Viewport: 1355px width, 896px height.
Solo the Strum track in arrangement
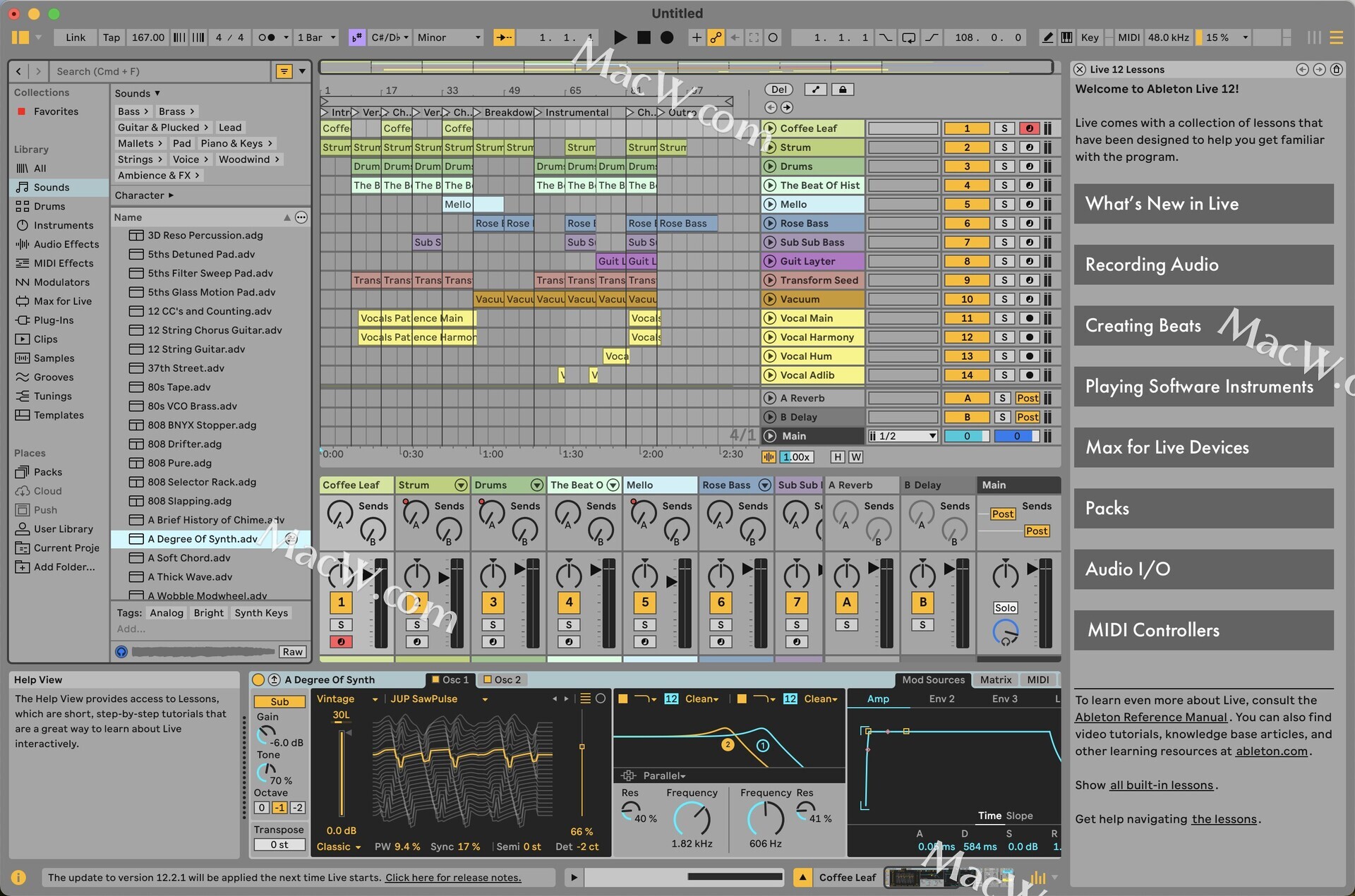pos(1004,147)
